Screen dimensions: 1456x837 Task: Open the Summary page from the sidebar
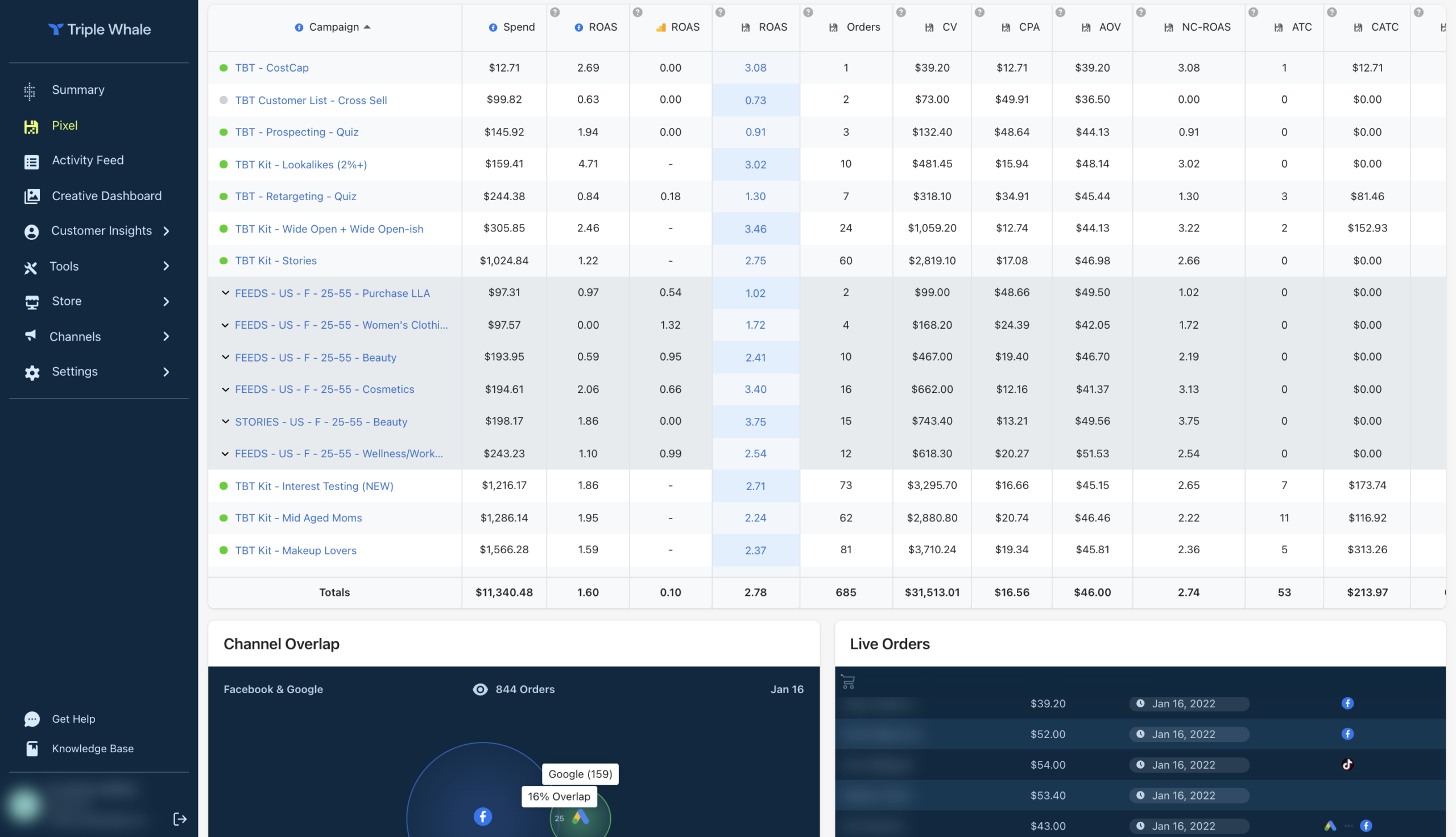(x=77, y=89)
